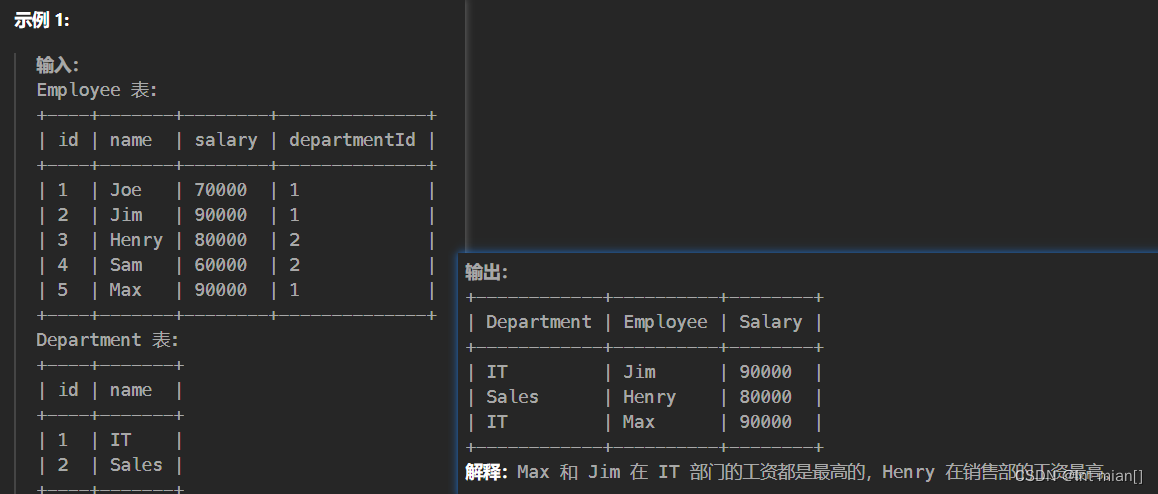The height and width of the screenshot is (494, 1158).
Task: Click Sam in the Employee table
Action: tap(126, 265)
